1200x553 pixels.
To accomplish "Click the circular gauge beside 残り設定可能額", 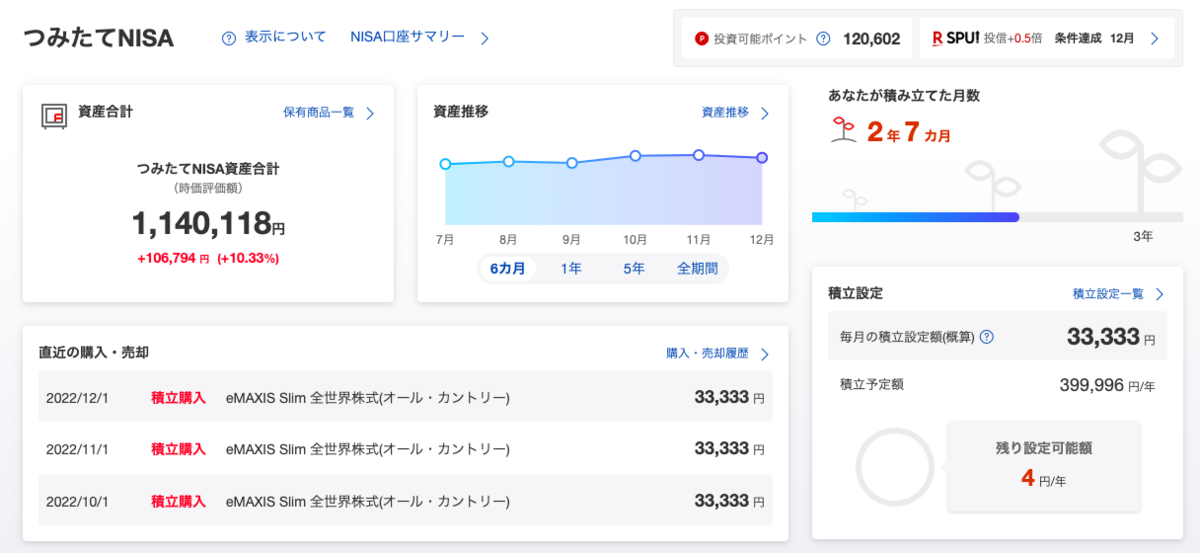I will pyautogui.click(x=895, y=468).
